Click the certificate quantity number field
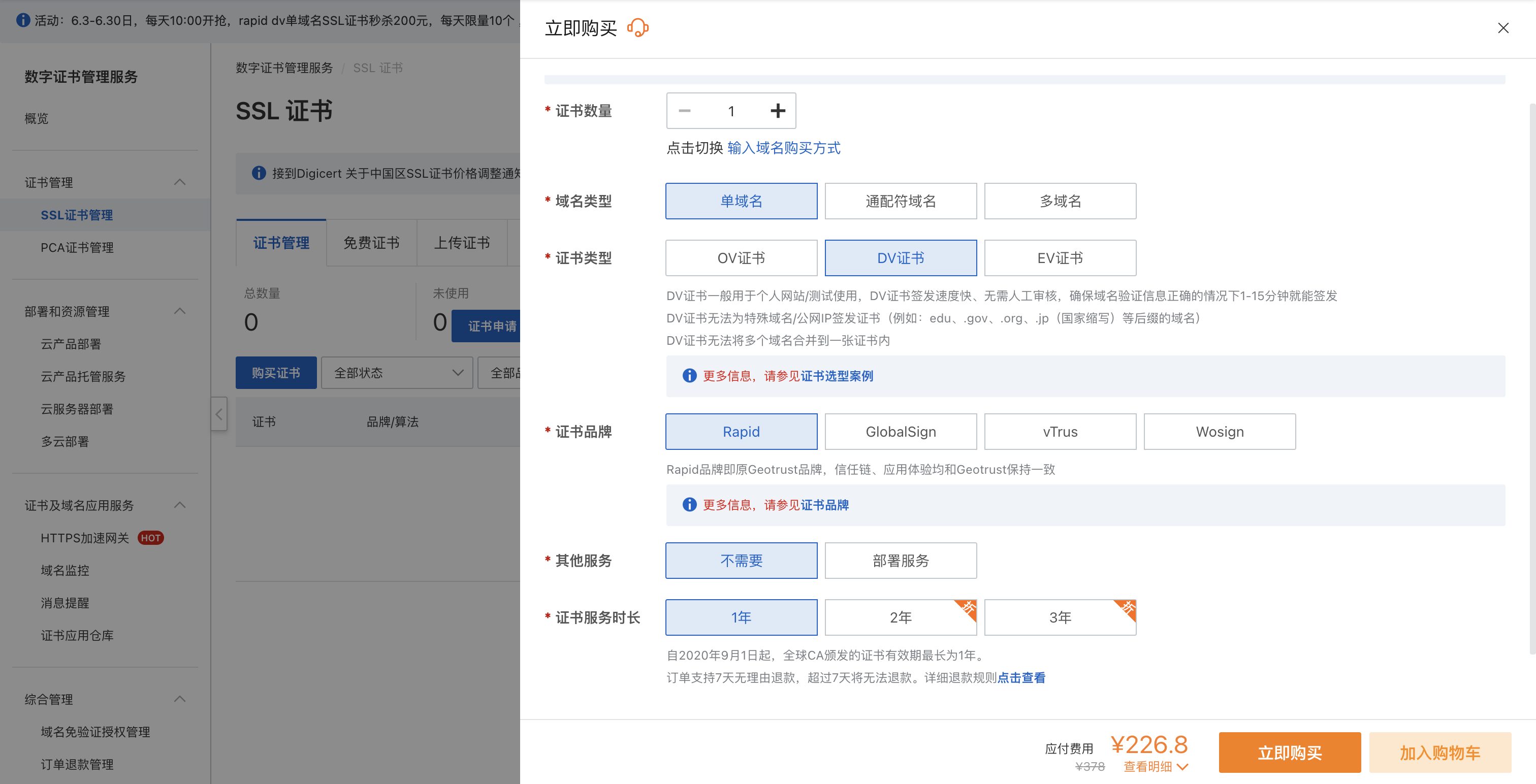This screenshot has width=1536, height=784. point(730,111)
